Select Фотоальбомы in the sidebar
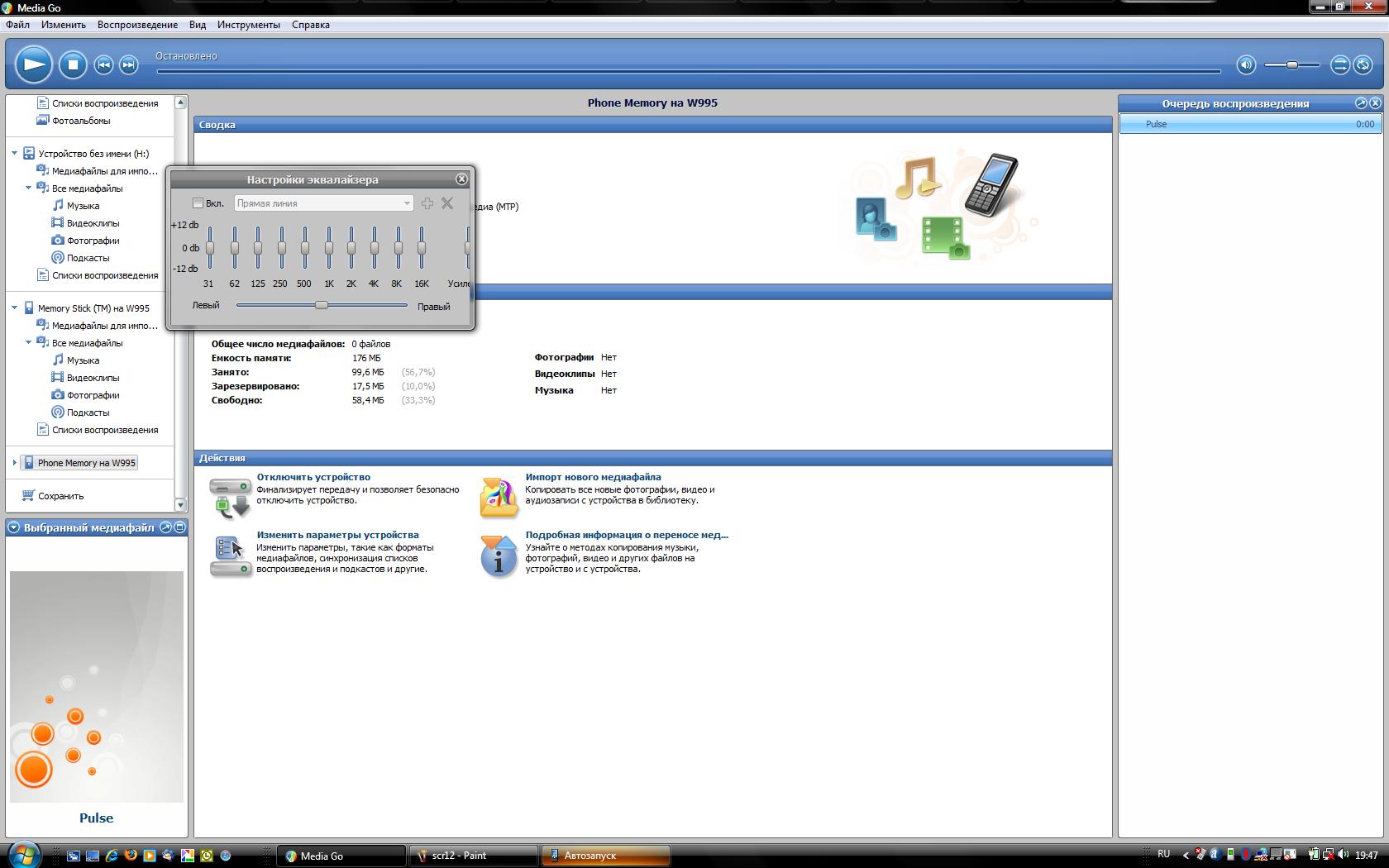 [x=81, y=121]
